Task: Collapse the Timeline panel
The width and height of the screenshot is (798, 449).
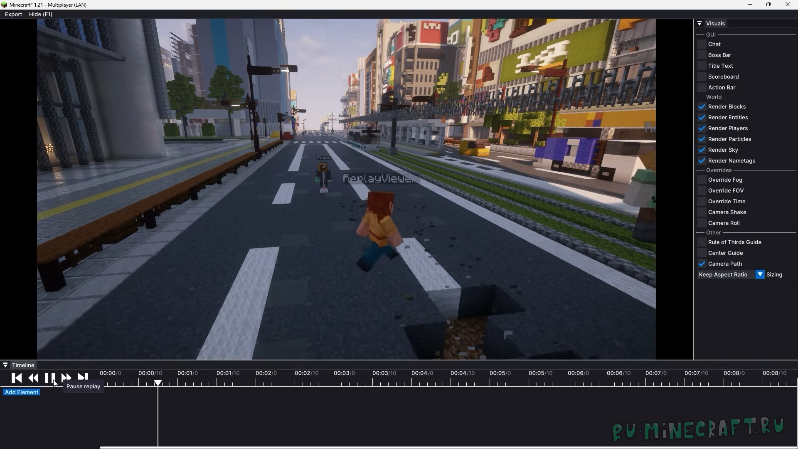Action: [x=5, y=365]
